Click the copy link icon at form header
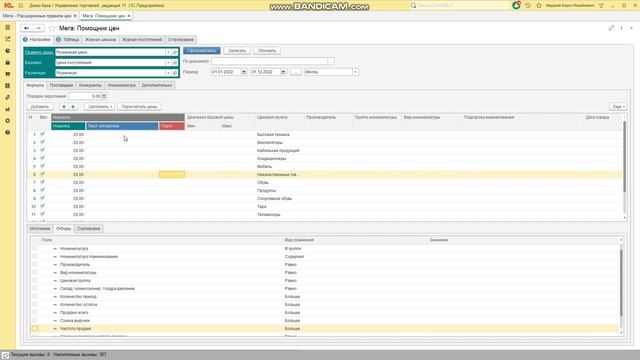 click(x=611, y=28)
